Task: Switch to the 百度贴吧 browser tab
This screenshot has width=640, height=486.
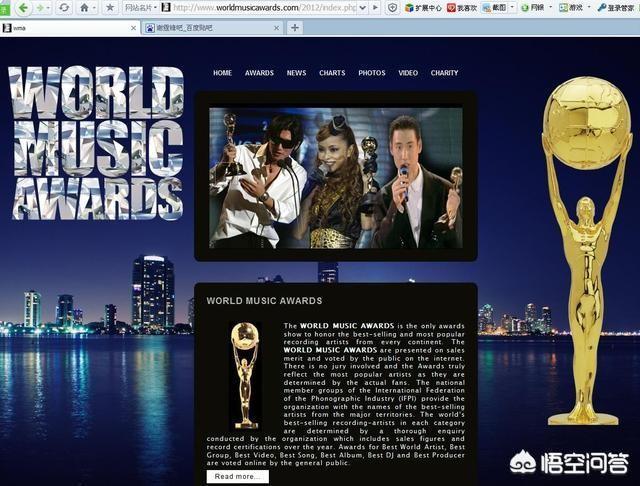Action: click(212, 28)
